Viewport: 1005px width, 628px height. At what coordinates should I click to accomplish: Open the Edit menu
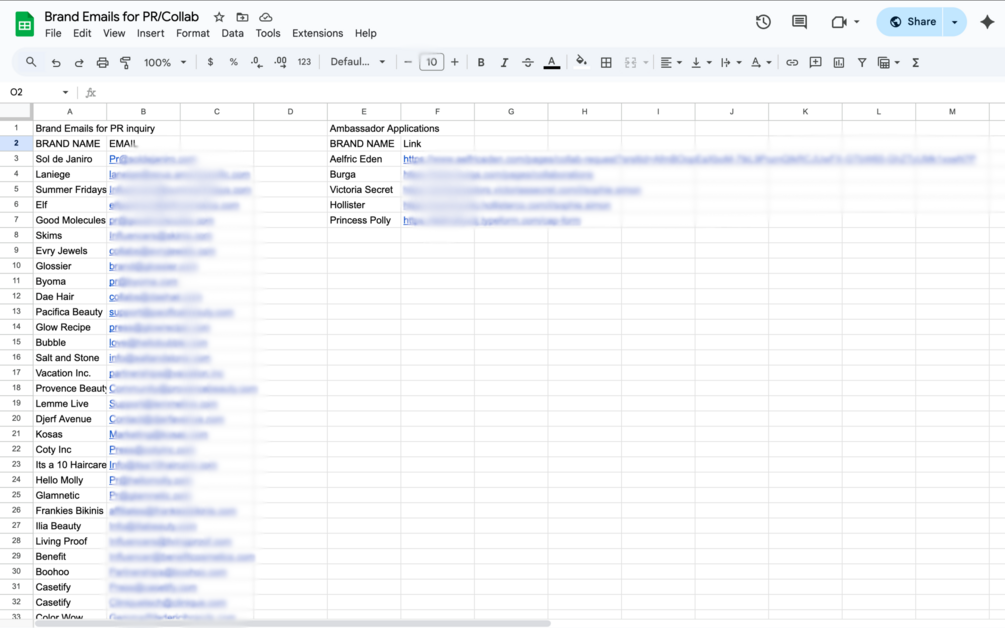(x=82, y=33)
